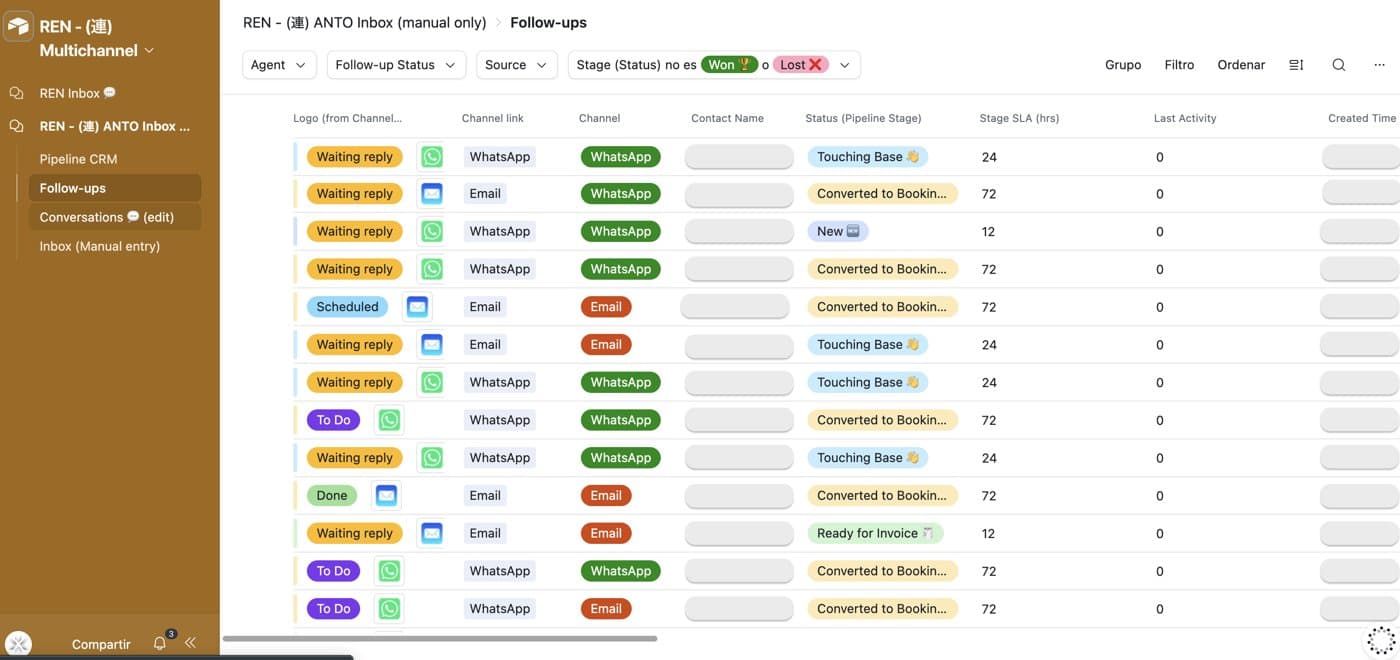Click Contact Name column header
The image size is (1400, 660).
[727, 118]
